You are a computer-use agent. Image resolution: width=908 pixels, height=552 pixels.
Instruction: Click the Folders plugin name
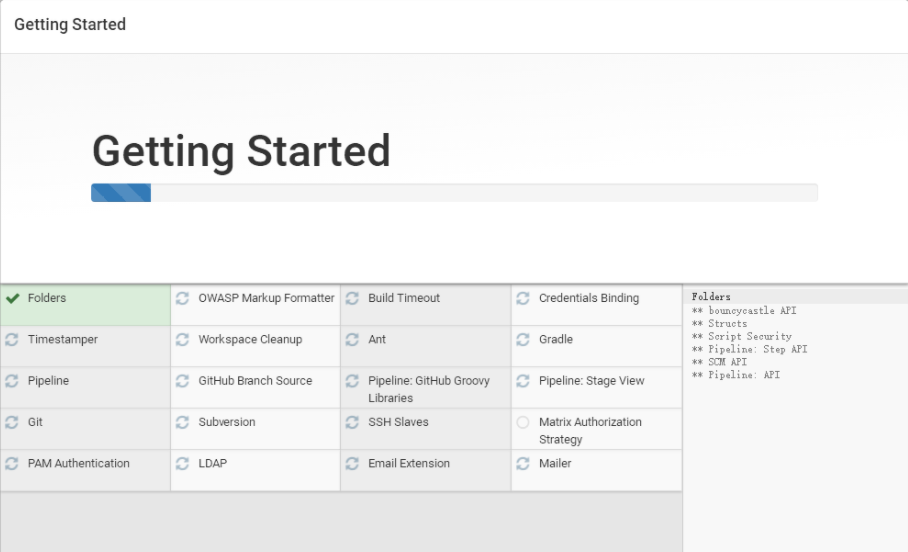(47, 298)
